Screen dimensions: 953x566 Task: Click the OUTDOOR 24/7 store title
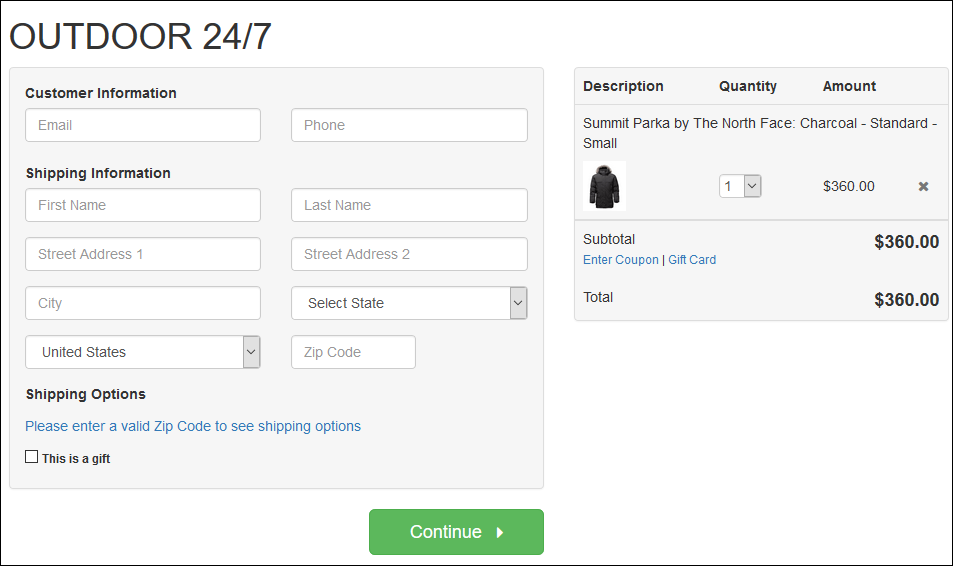[x=140, y=36]
